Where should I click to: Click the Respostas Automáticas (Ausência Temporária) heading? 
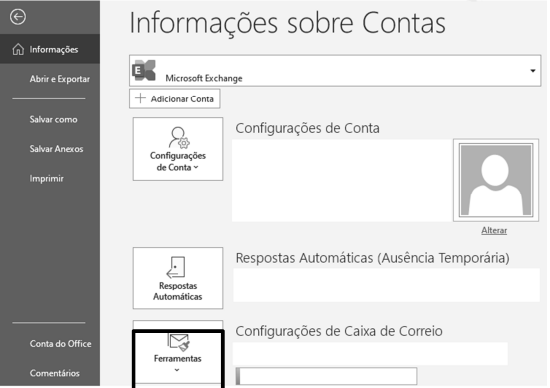coord(373,258)
